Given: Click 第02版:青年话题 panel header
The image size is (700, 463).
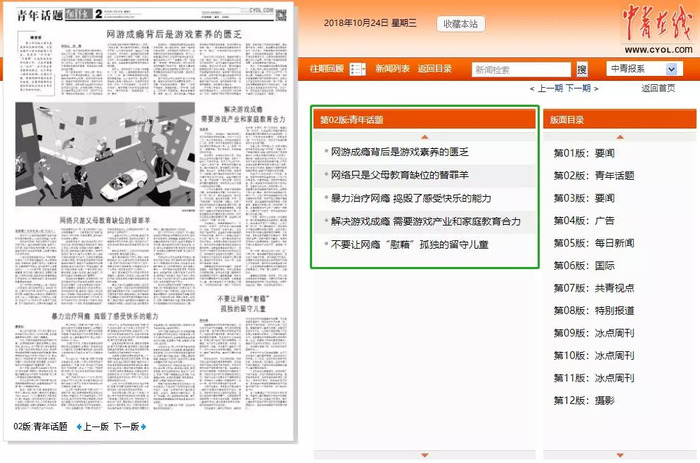Looking at the screenshot, I should (x=425, y=120).
